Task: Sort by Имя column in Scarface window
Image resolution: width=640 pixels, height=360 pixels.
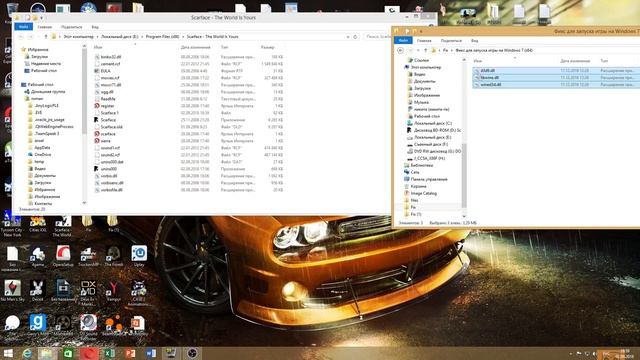Action: click(x=98, y=47)
